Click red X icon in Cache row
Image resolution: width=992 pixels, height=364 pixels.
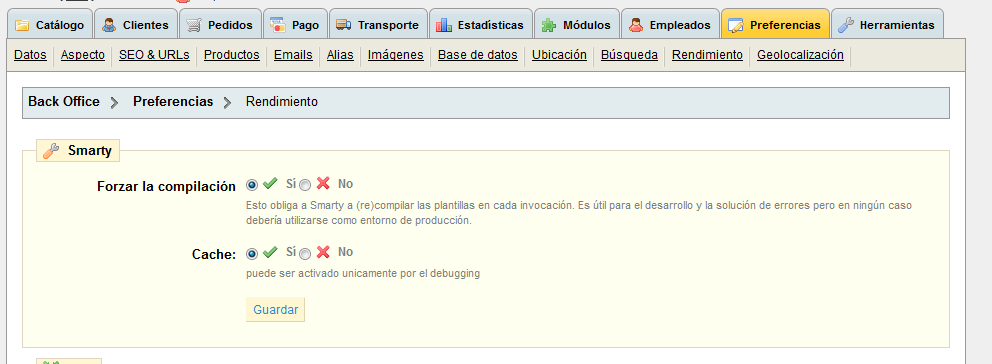(x=323, y=252)
